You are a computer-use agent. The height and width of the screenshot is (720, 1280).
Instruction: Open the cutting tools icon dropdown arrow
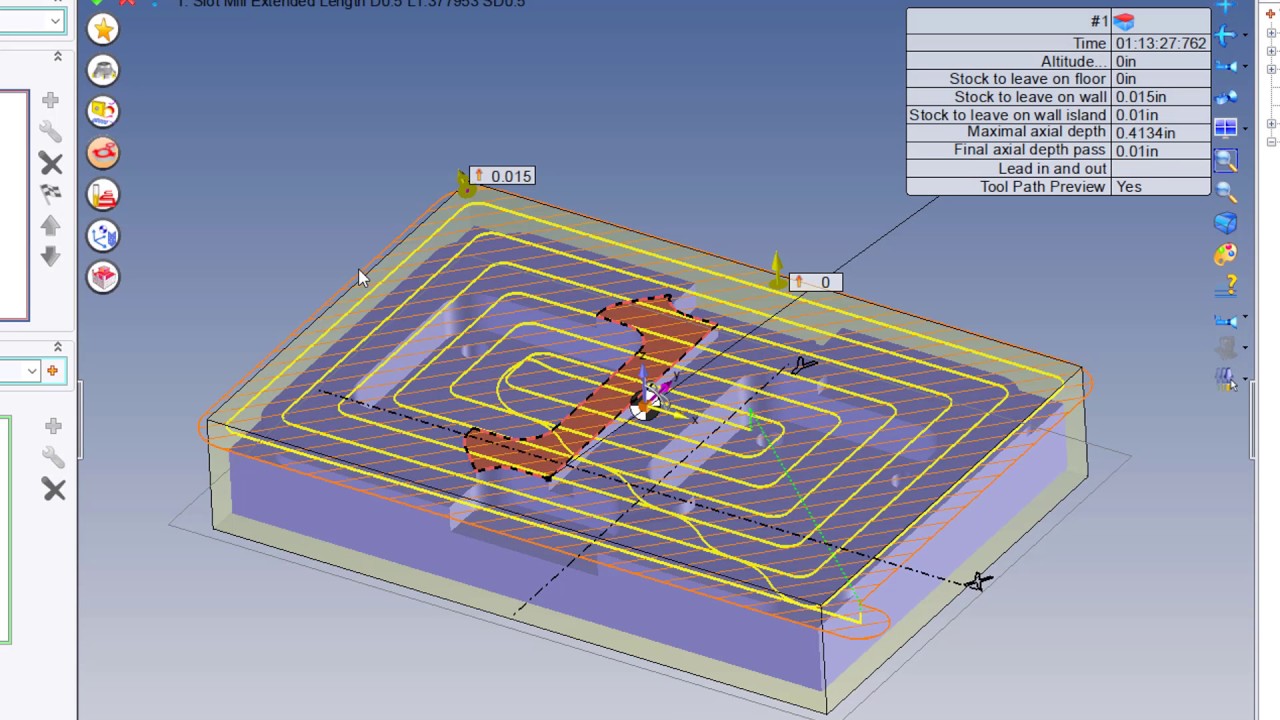pyautogui.click(x=1245, y=378)
